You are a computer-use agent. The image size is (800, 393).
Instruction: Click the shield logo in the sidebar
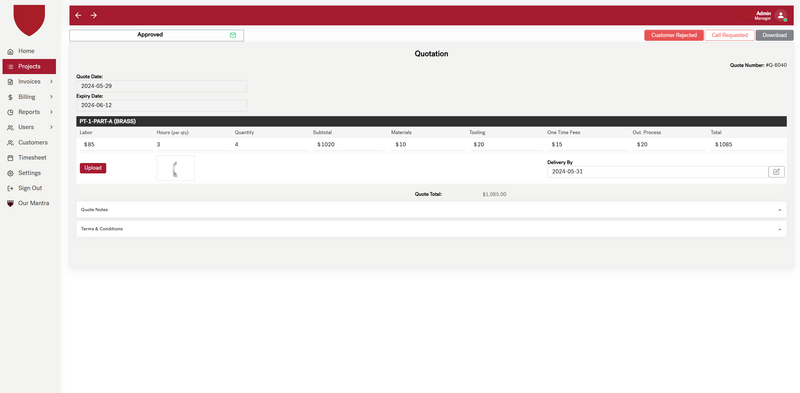[29, 20]
